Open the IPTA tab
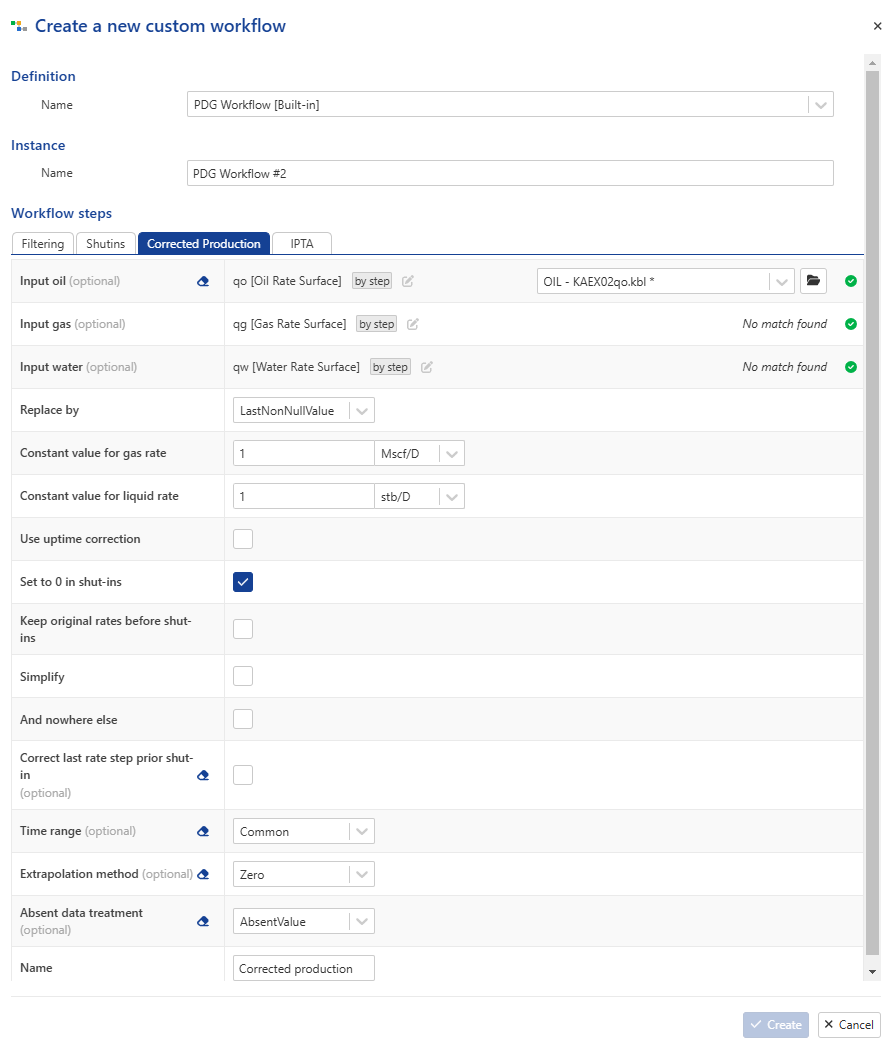 [301, 243]
